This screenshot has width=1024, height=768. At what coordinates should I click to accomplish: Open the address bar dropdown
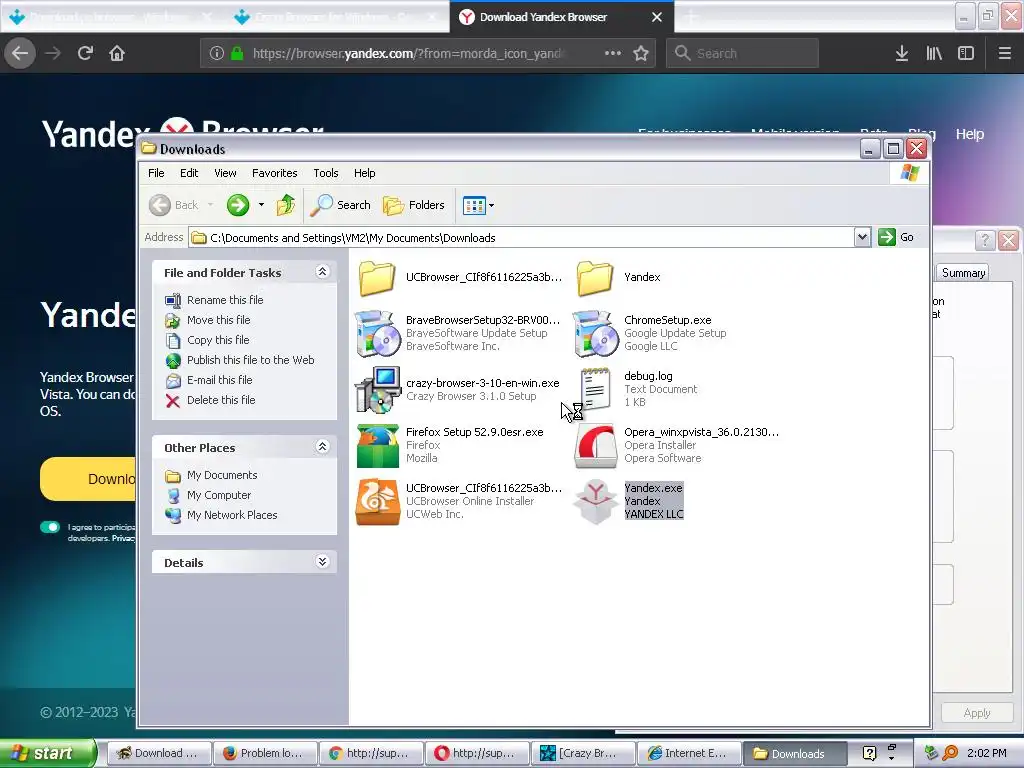point(862,237)
